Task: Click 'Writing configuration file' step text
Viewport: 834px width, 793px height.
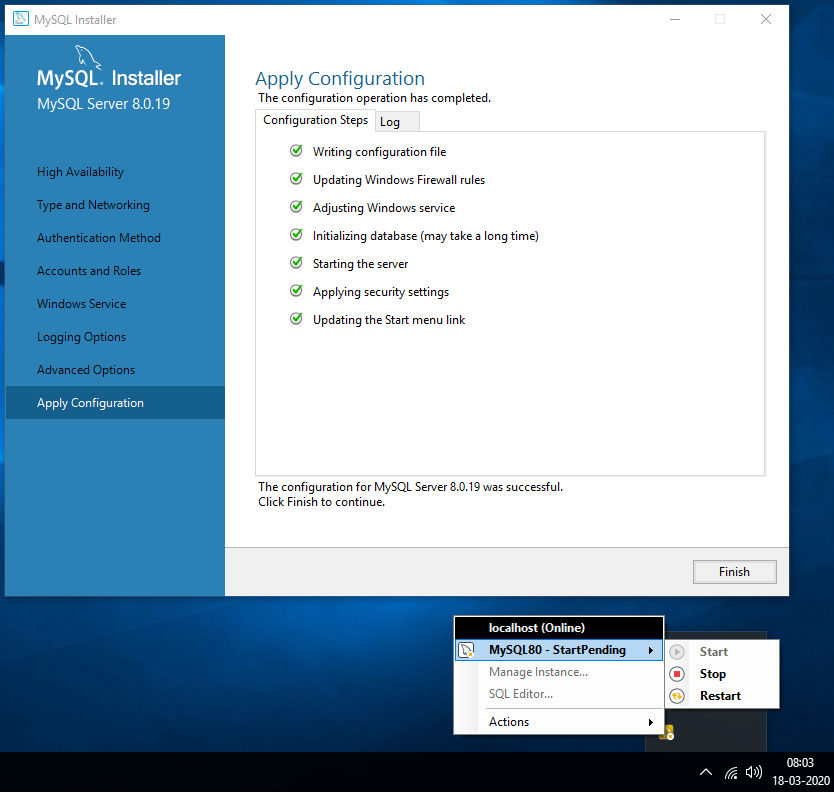Action: 379,152
